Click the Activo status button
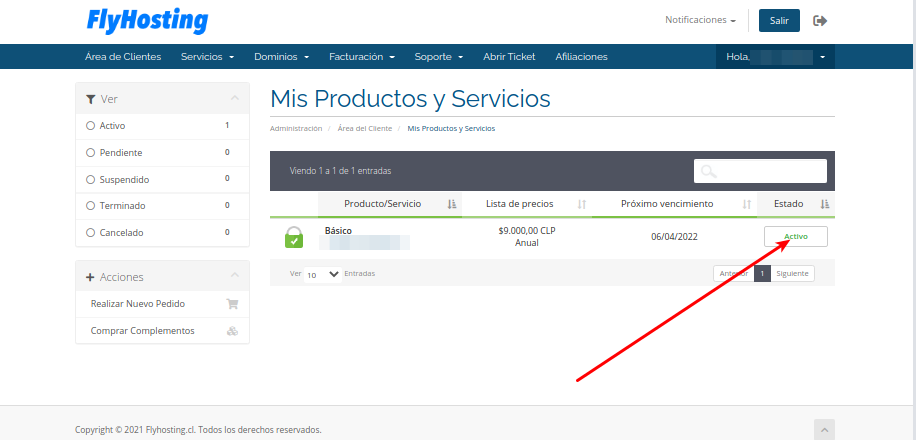The height and width of the screenshot is (440, 916). (796, 237)
